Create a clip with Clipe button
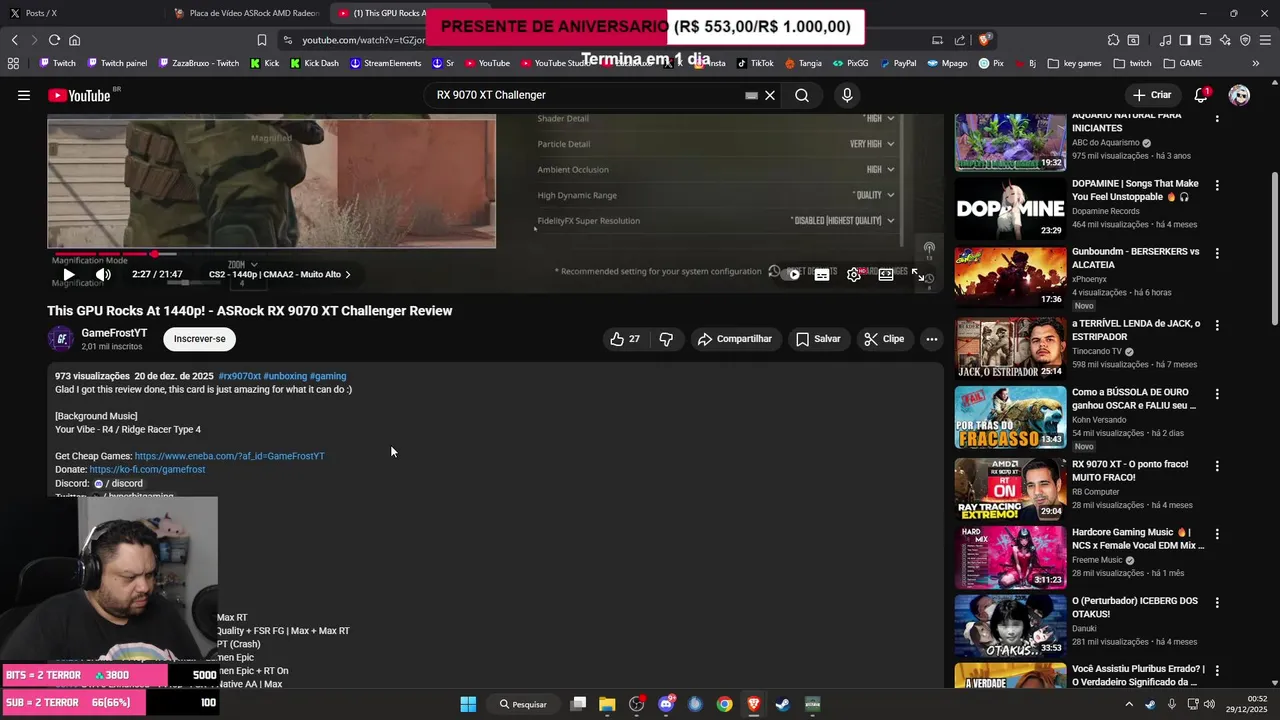The height and width of the screenshot is (720, 1280). click(x=884, y=339)
